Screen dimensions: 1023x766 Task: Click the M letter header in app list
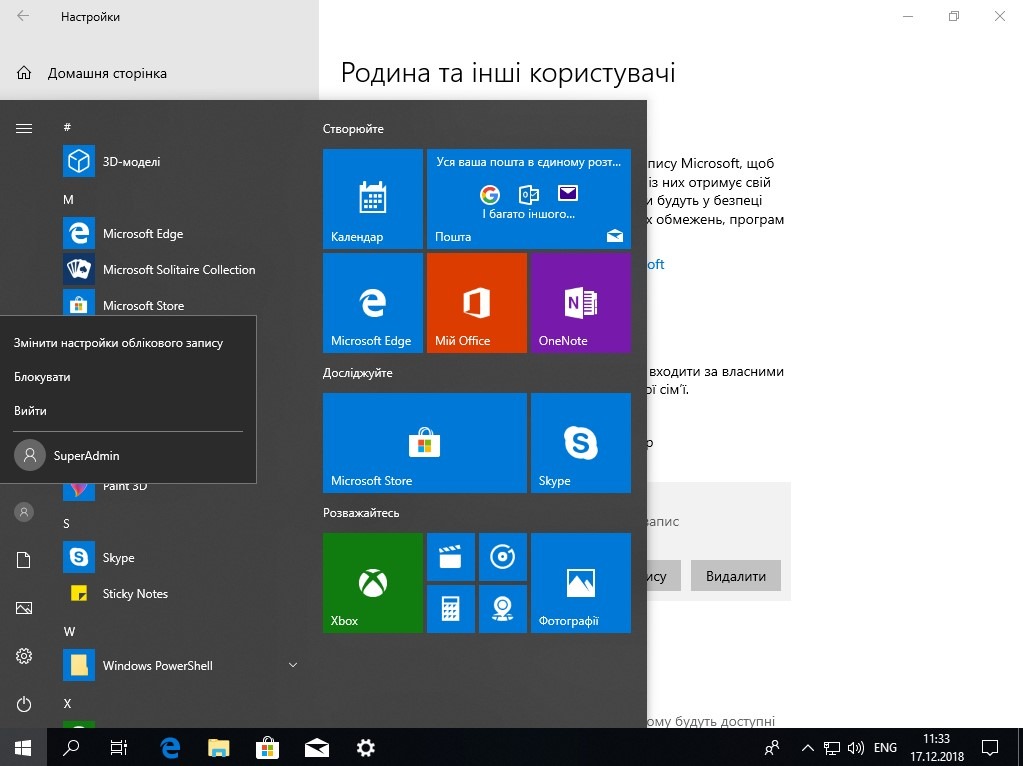69,199
